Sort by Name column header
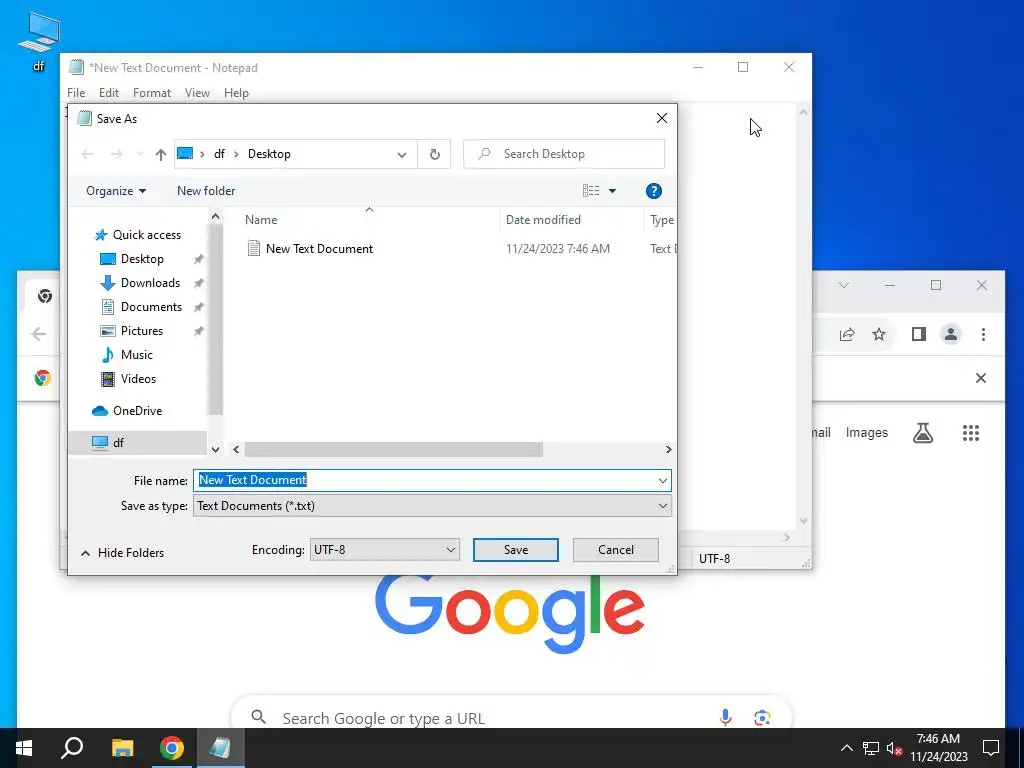 coord(261,220)
